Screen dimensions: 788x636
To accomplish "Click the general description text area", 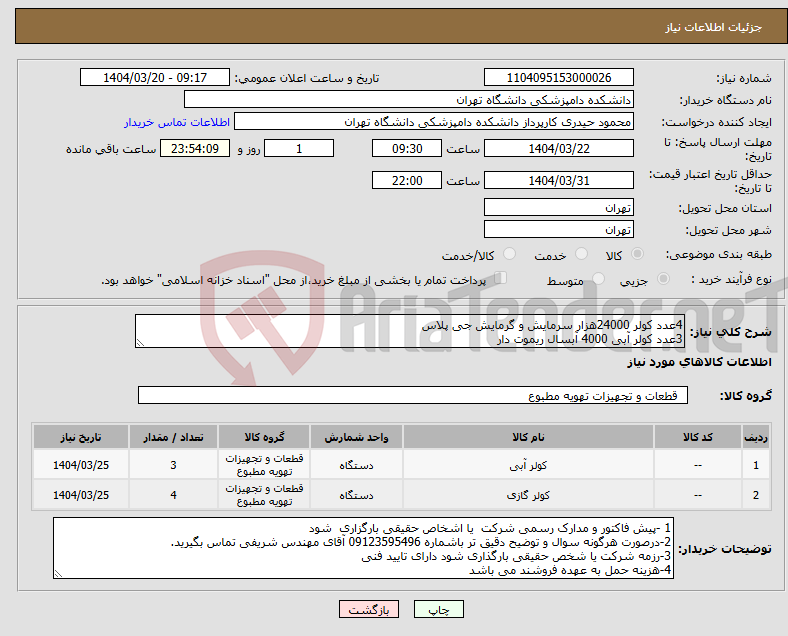I will 410,331.
